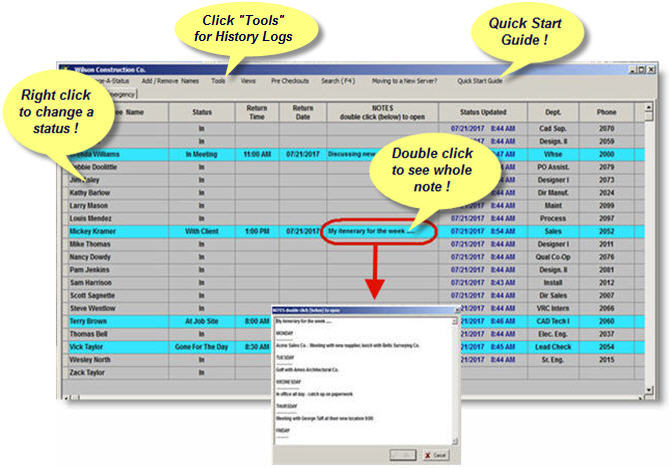Viewport: 671px width, 469px height.
Task: Open the Tools menu
Action: point(218,80)
